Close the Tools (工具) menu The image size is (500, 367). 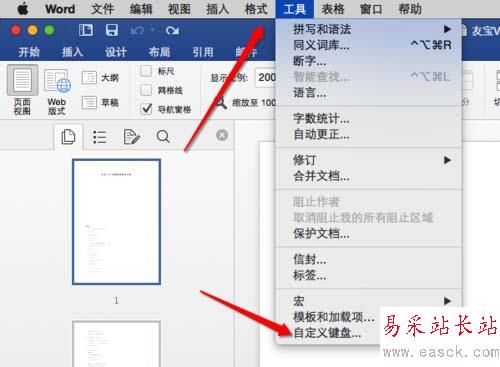point(295,9)
